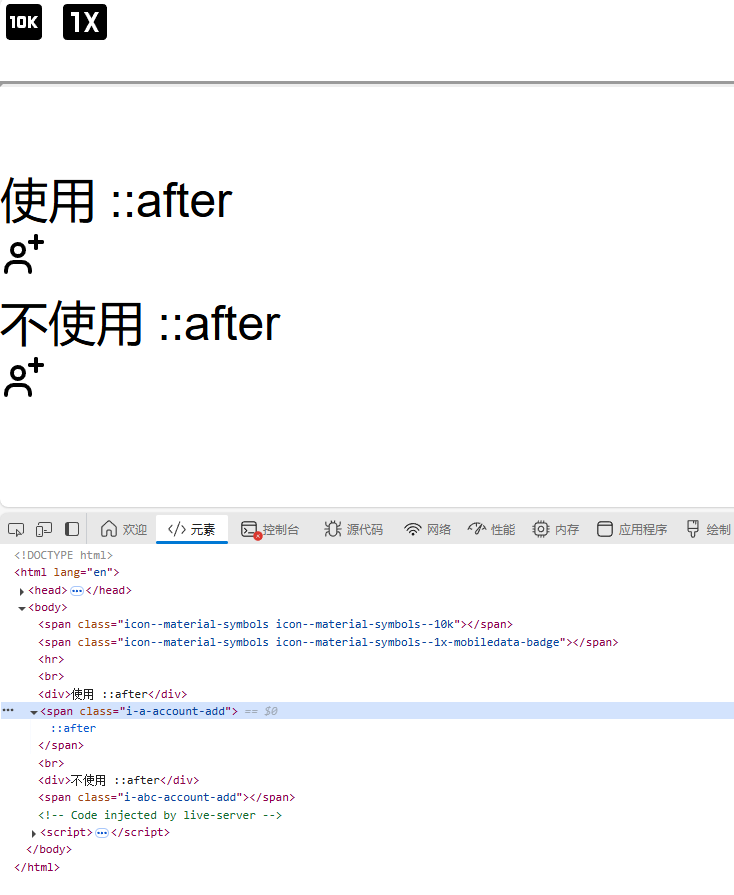Select the <!DOCTYPE html> line
734x895 pixels.
coord(63,555)
